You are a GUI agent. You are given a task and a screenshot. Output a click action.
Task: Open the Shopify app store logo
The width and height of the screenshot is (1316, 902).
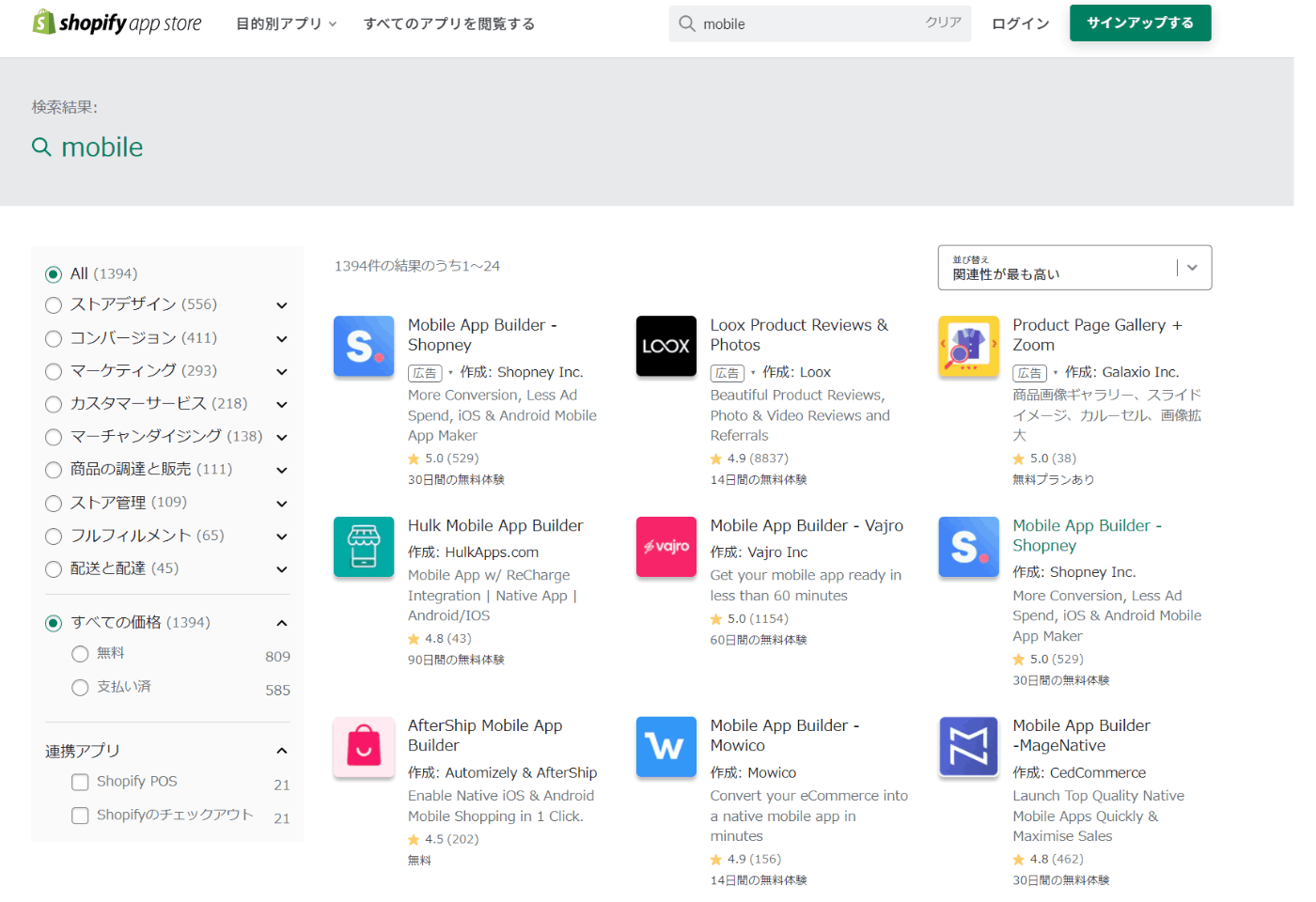coord(117,23)
